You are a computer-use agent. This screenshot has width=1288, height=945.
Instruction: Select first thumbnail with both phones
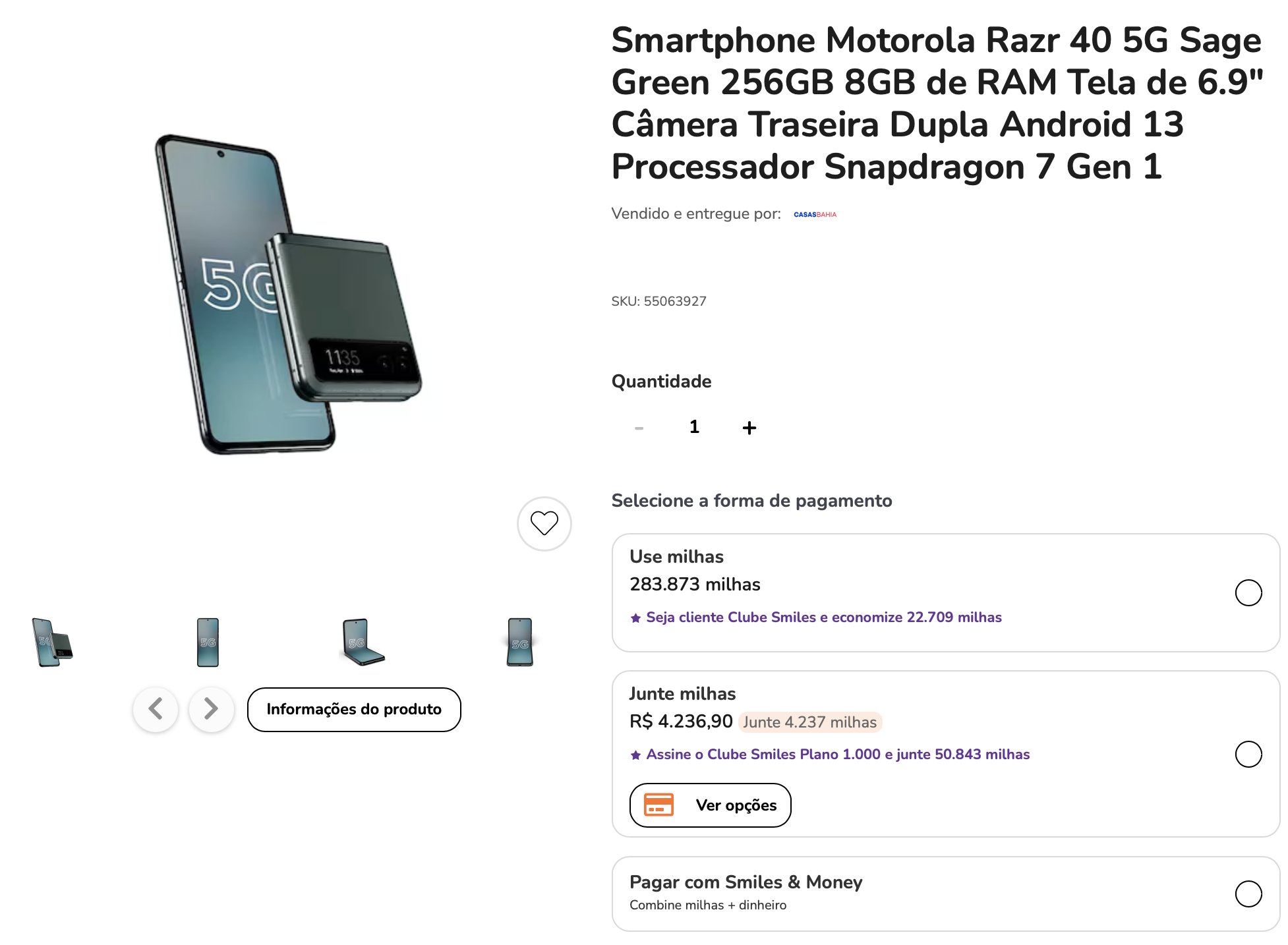(x=52, y=642)
